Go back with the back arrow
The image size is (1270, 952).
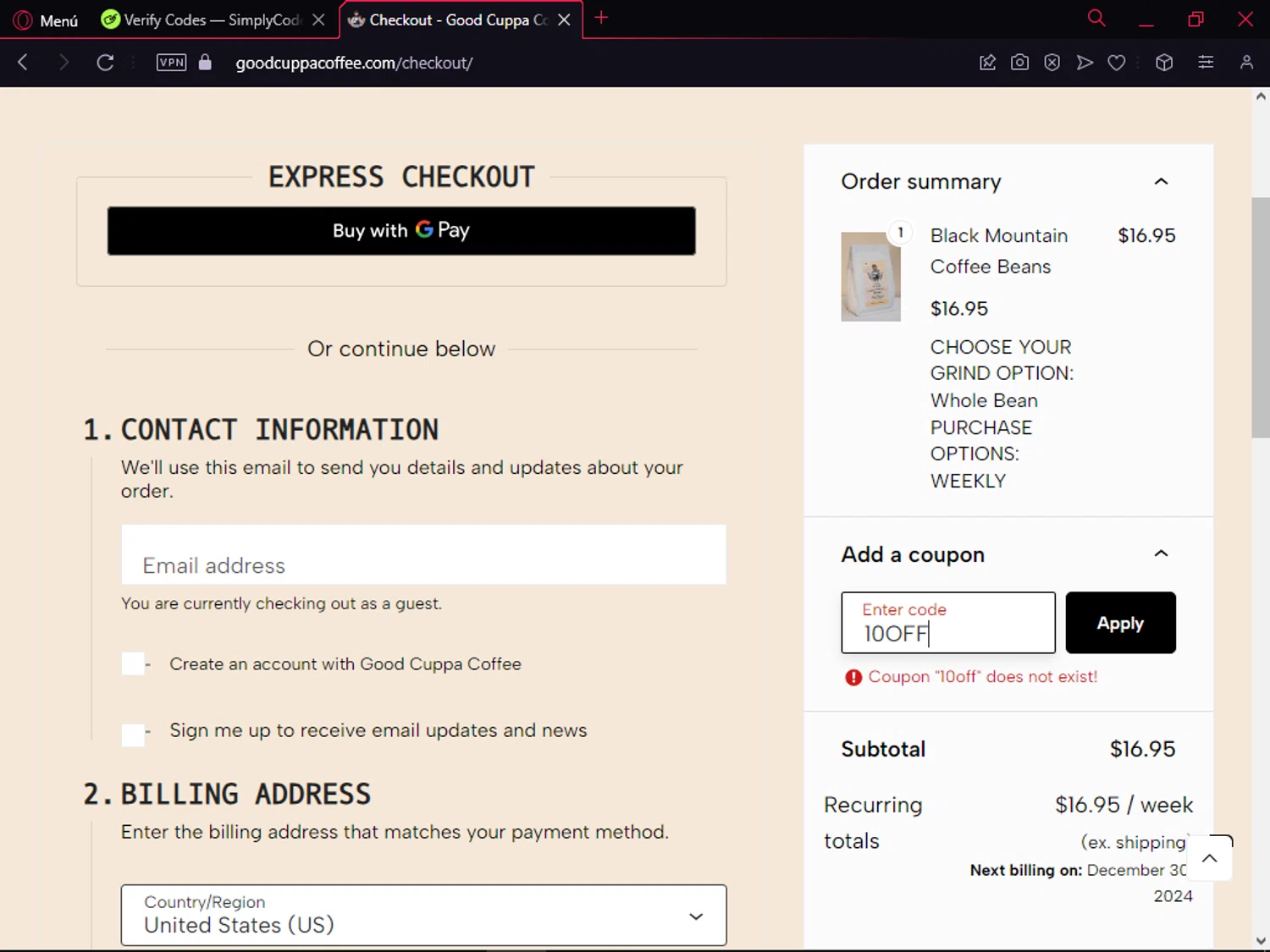[x=23, y=62]
